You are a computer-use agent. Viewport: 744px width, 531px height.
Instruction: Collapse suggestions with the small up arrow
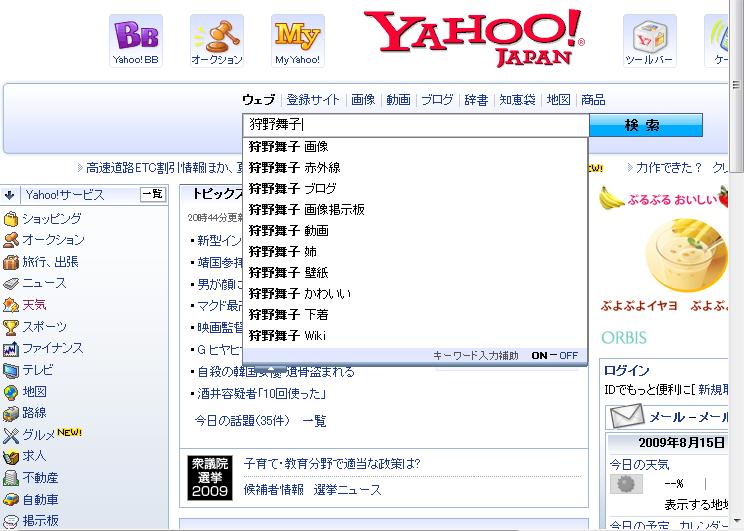click(271, 369)
